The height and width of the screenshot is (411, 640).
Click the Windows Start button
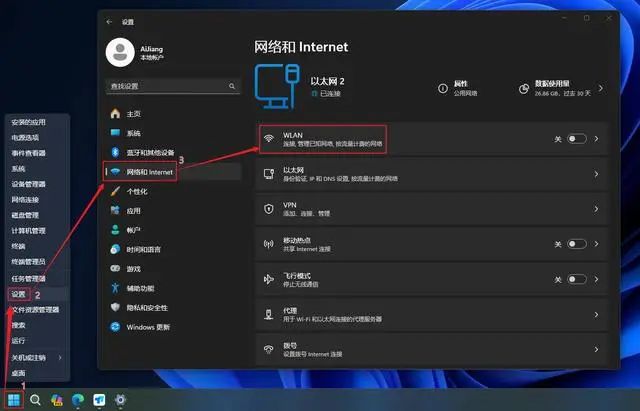14,400
